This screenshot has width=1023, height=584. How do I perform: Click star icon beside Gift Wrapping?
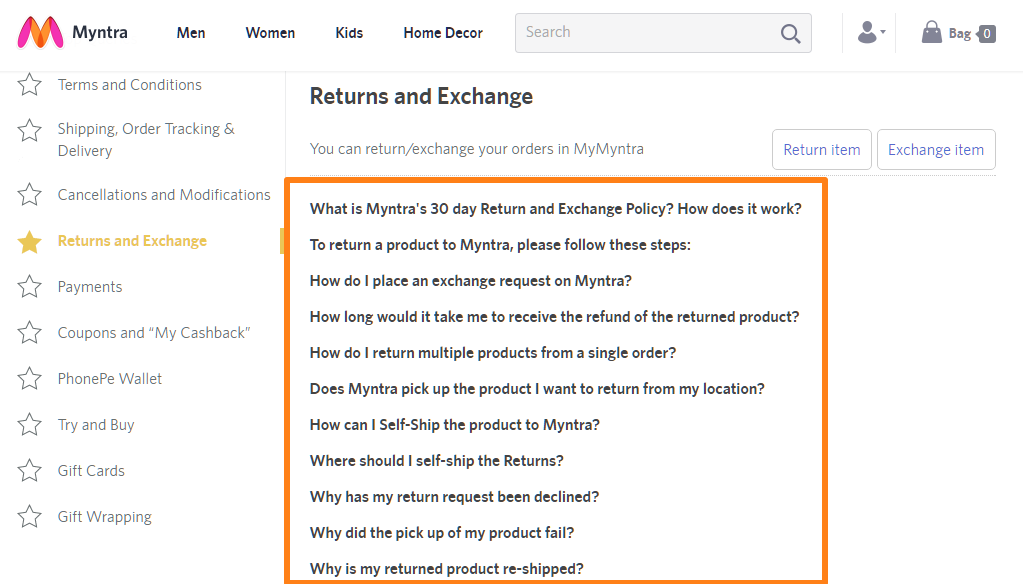(29, 517)
